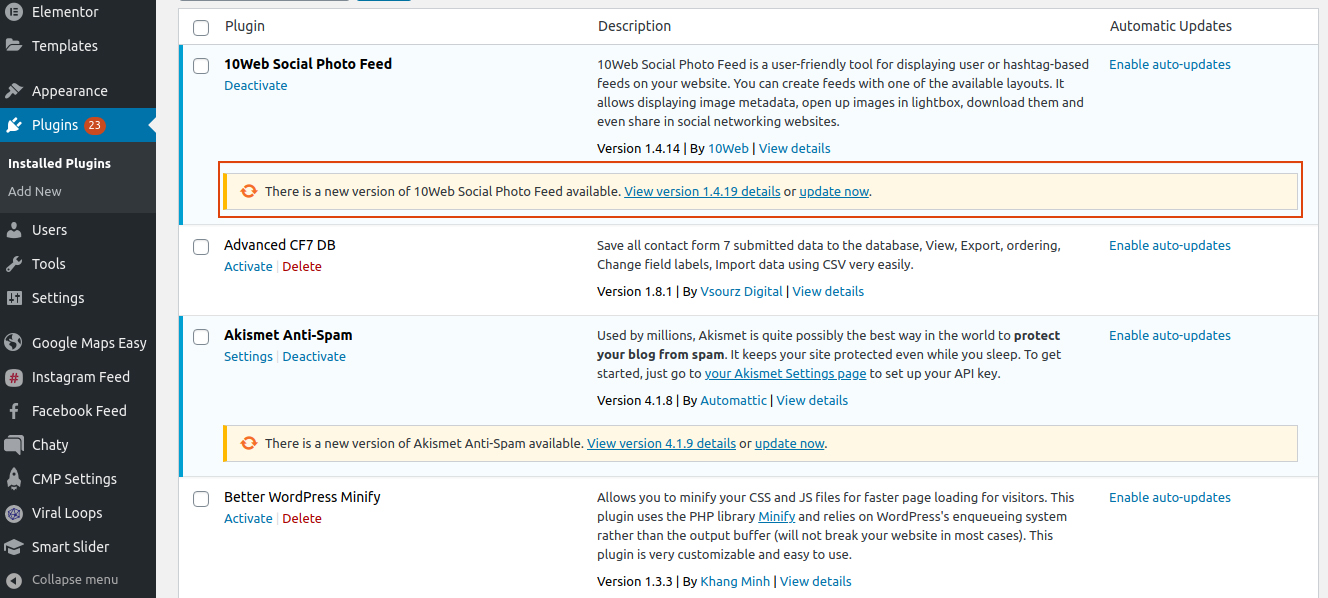
Task: Enable auto-updates for 10Web Social Photo Feed
Action: [1170, 64]
